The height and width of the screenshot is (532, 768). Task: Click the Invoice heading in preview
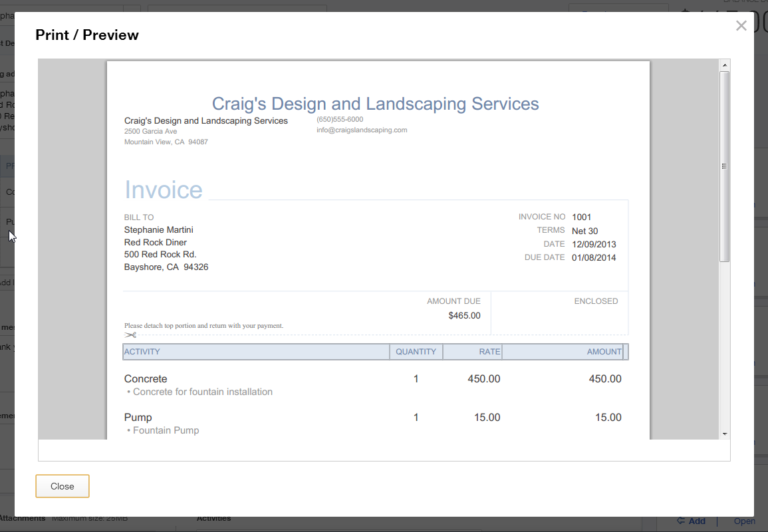coord(163,190)
